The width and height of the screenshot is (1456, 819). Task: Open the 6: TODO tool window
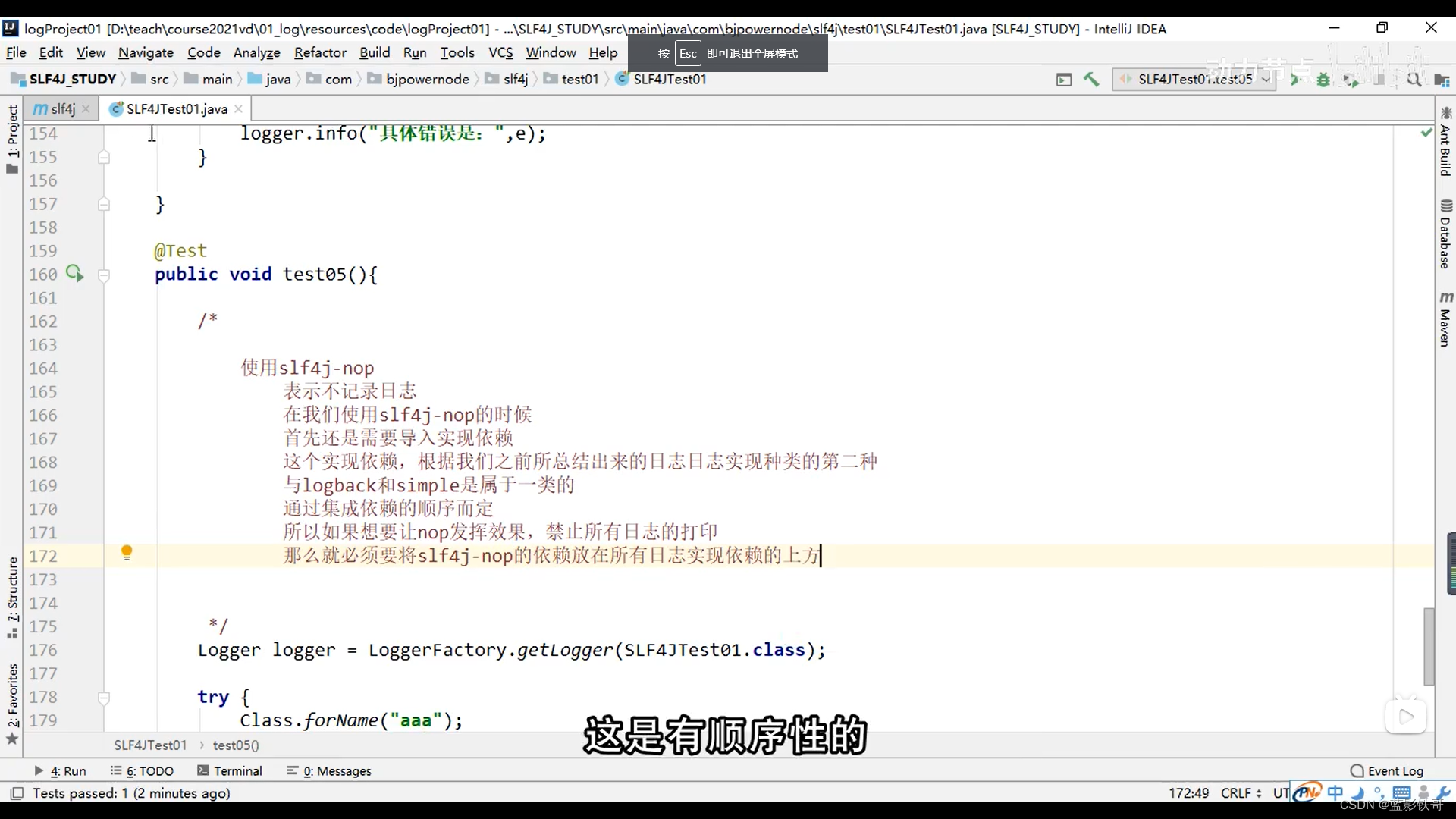142,770
